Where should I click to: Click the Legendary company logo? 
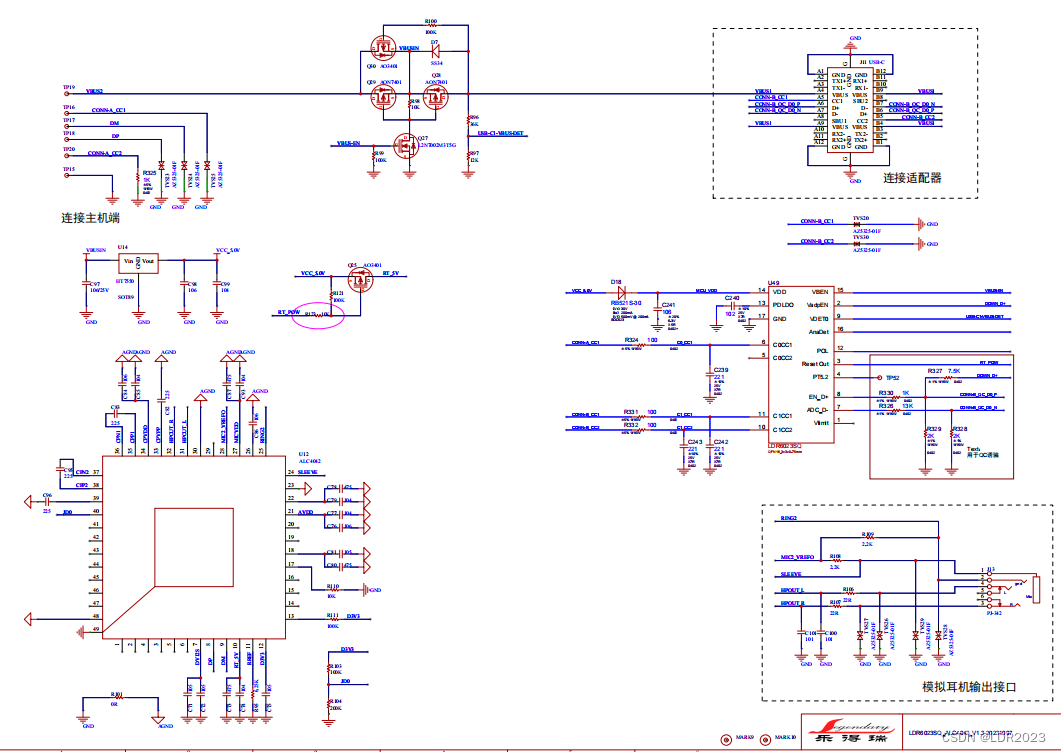point(851,731)
